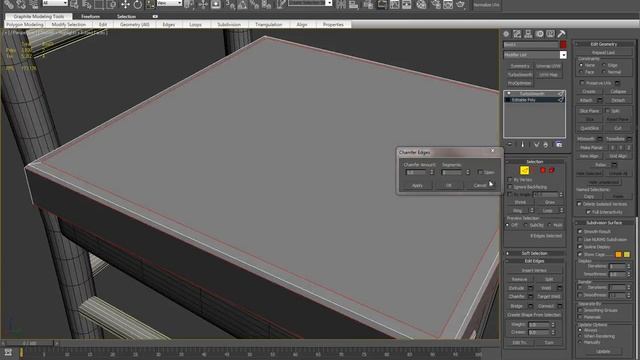Collapse the Edit Geometry rollout
The height and width of the screenshot is (360, 640).
point(604,44)
